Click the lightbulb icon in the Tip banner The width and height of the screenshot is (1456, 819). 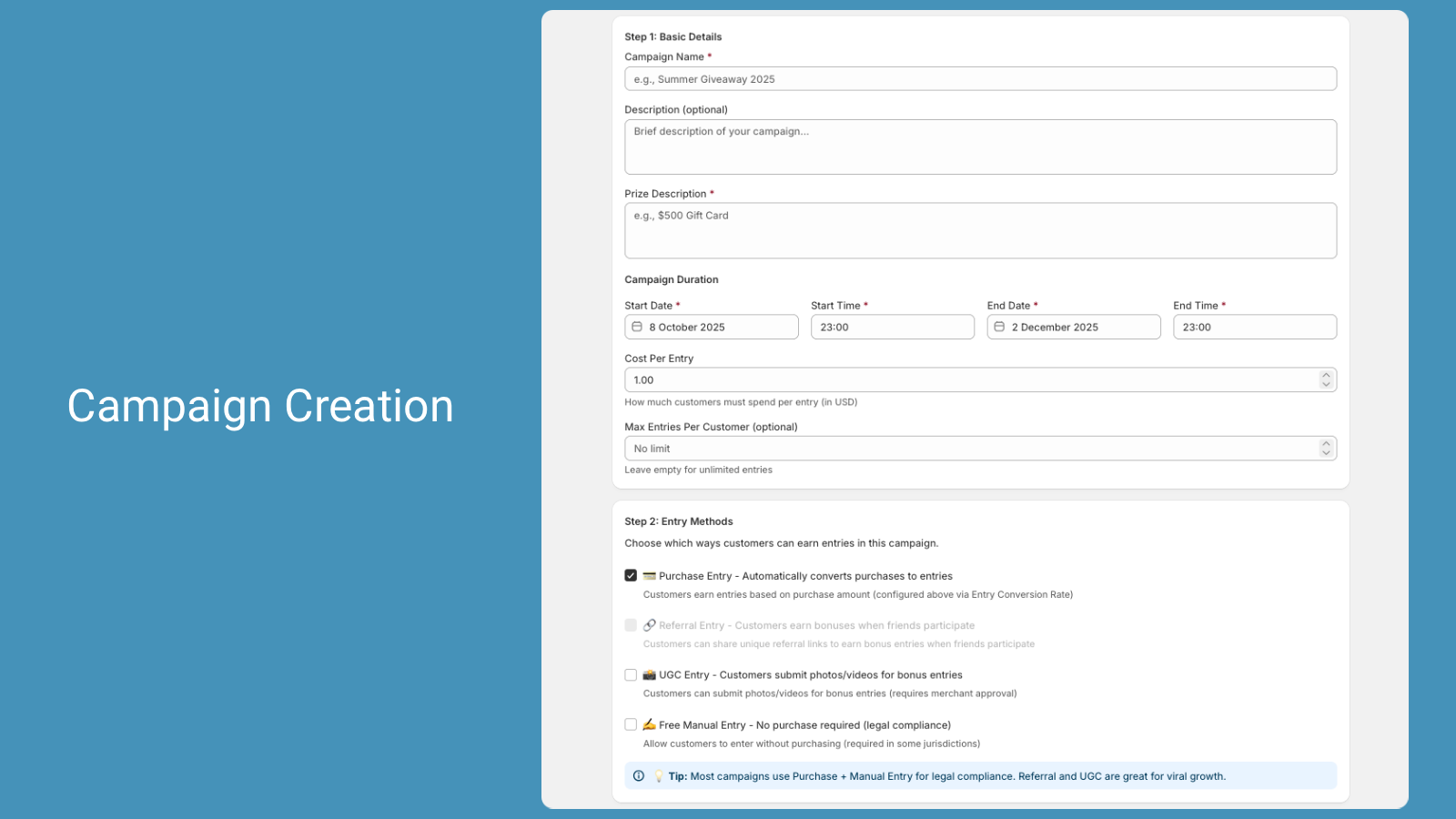(x=659, y=776)
